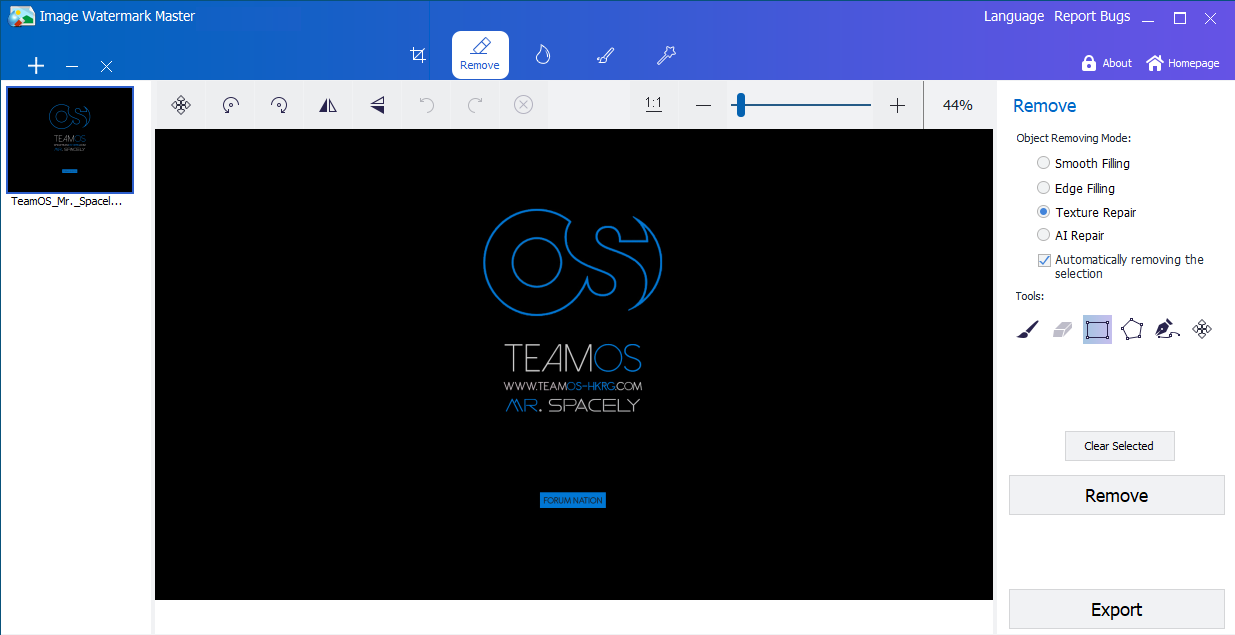This screenshot has height=635, width=1235.
Task: Flip the image horizontally
Action: [x=328, y=105]
